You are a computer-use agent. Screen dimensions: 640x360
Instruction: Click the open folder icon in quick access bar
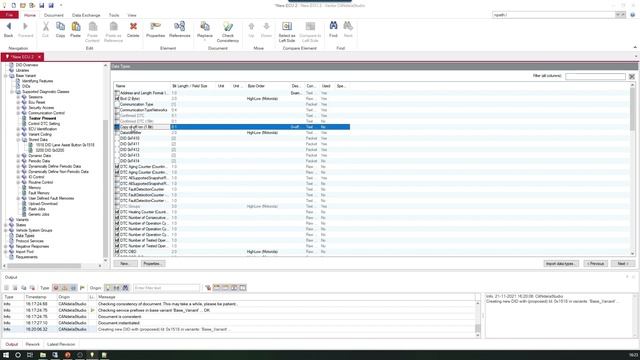coord(23,5)
